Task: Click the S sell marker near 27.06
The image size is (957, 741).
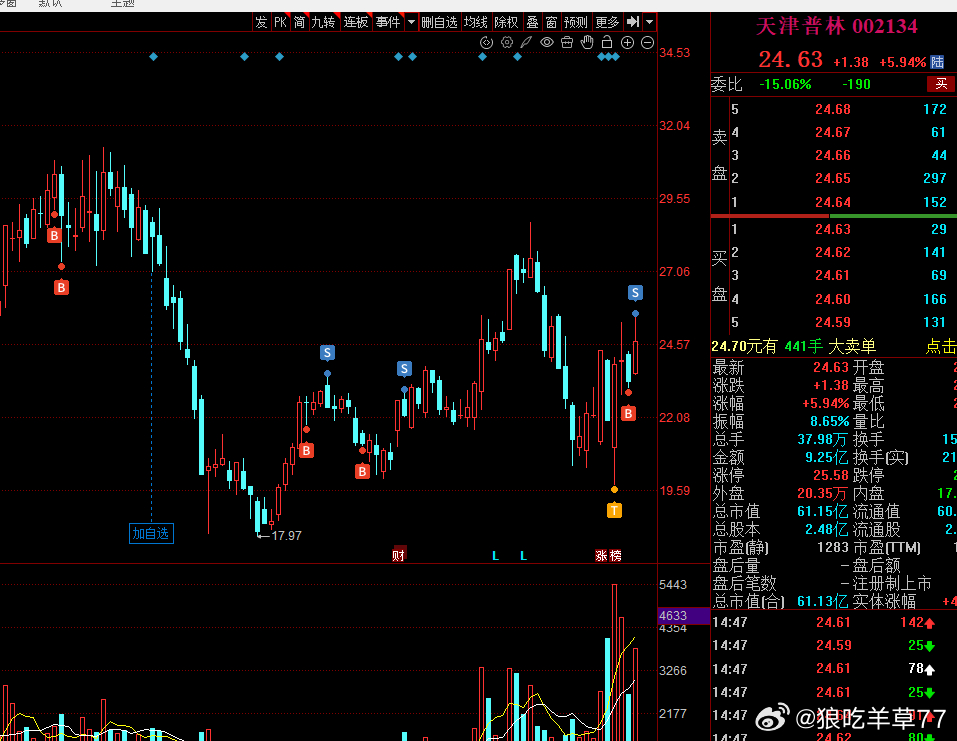Action: [635, 293]
